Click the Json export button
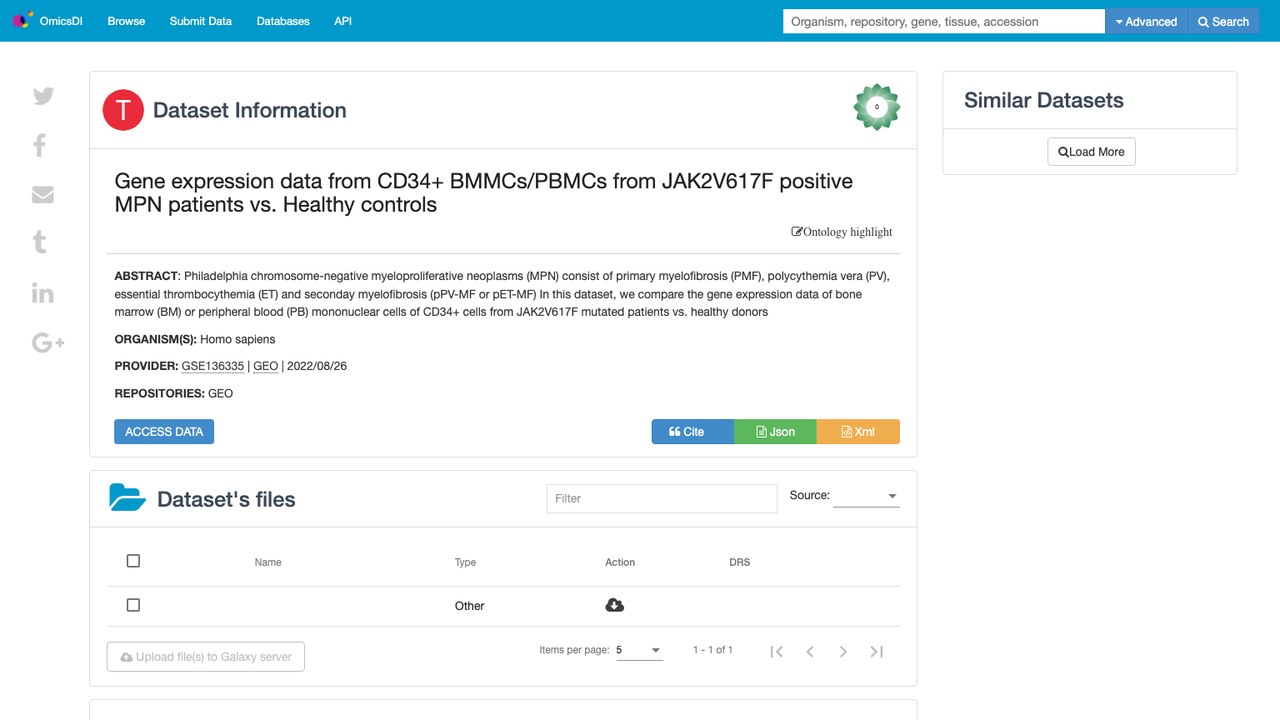 pos(775,432)
